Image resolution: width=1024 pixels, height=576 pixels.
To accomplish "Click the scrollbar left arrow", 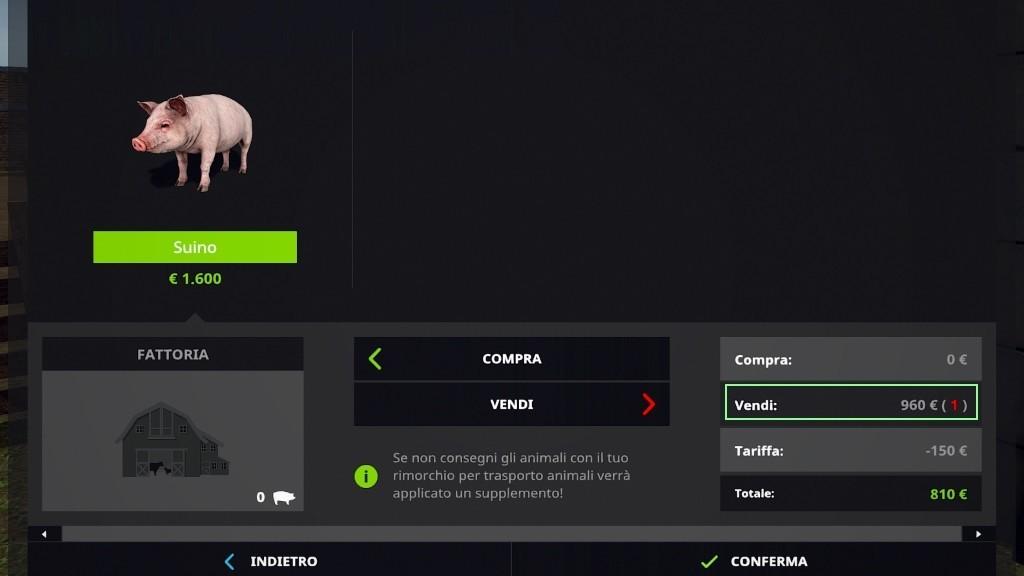I will [x=44, y=534].
